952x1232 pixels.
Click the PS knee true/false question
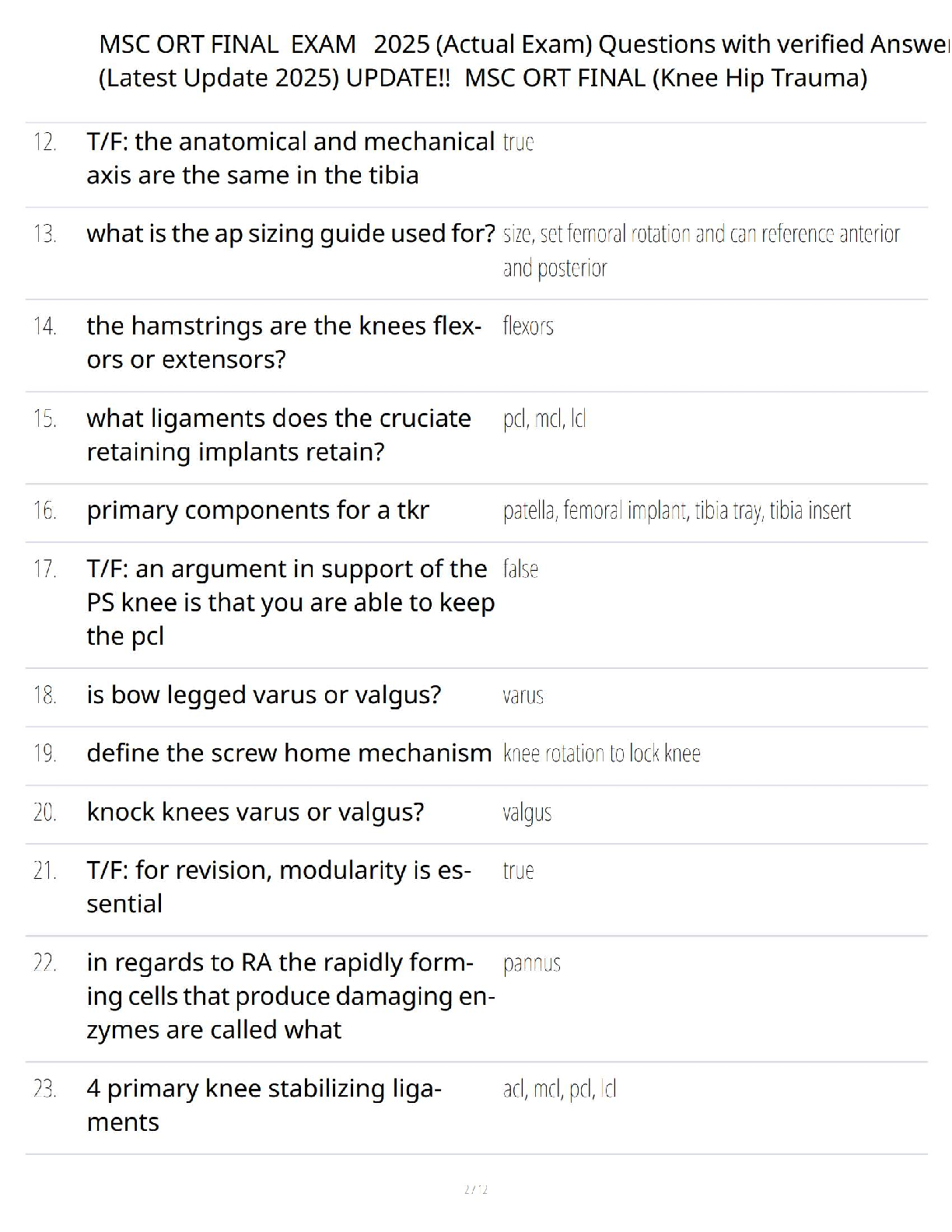[x=290, y=603]
